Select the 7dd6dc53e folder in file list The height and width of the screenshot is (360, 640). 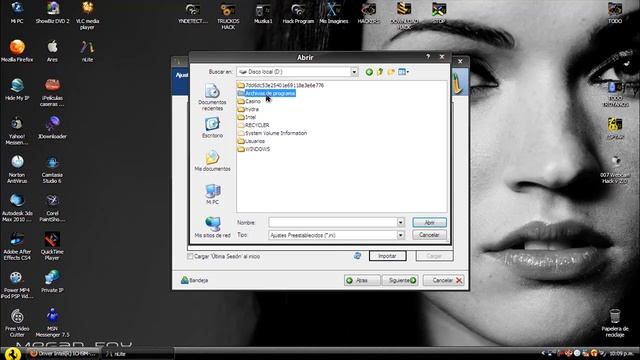click(x=281, y=85)
